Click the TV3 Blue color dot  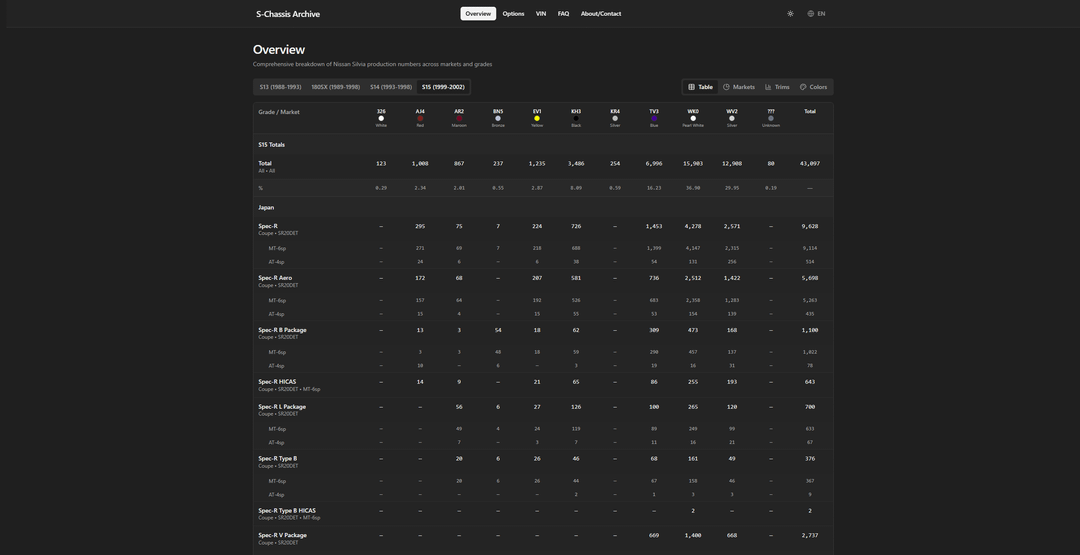tap(654, 118)
